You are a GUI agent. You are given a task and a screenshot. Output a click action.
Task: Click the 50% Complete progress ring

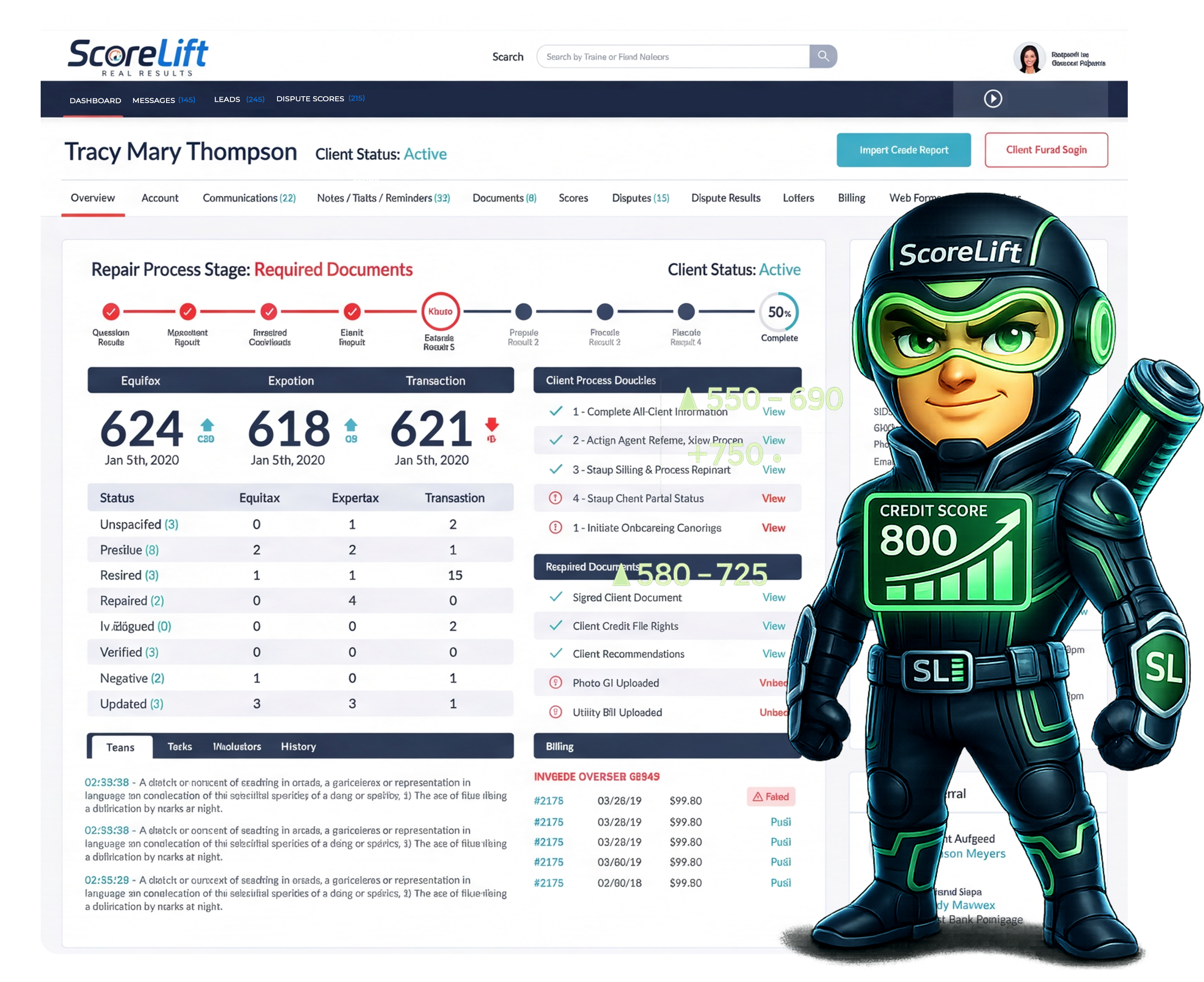(x=779, y=312)
